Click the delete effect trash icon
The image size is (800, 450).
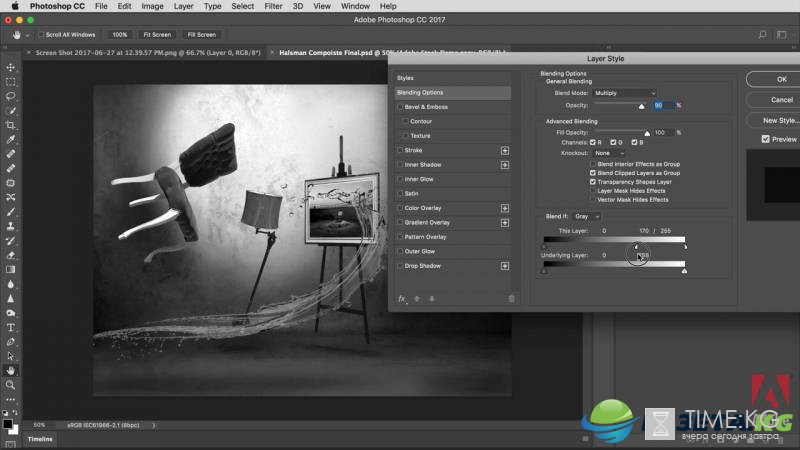click(x=511, y=299)
